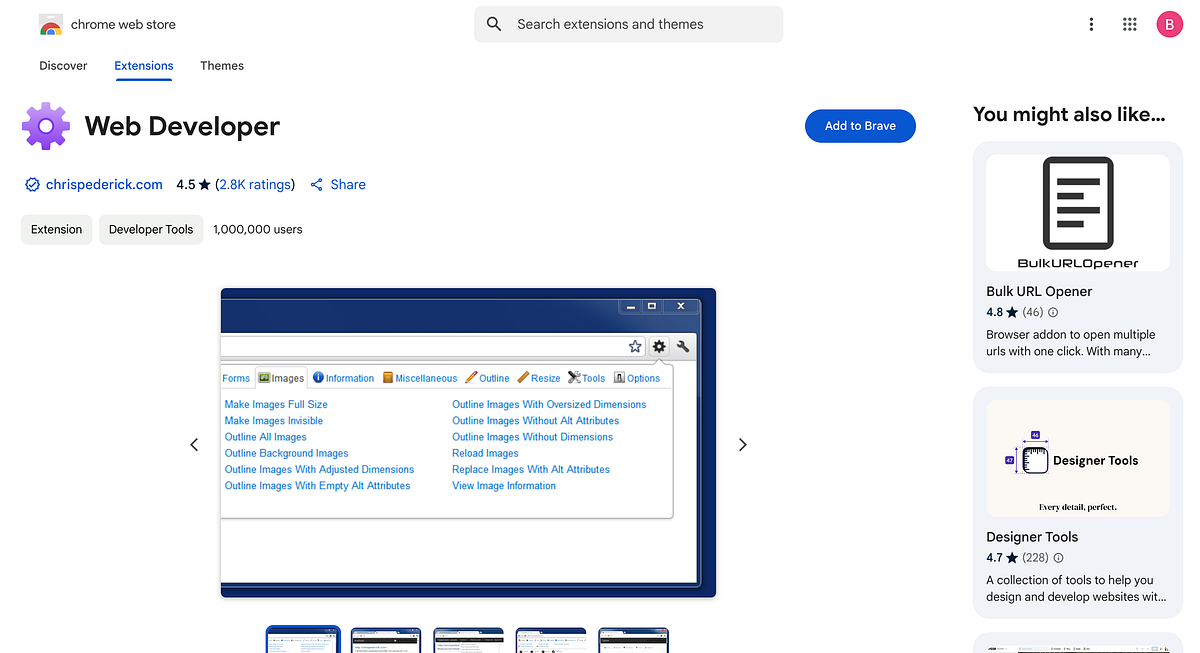Click the info icon next to Designer Tools' rating
The width and height of the screenshot is (1200, 653).
pos(1057,558)
